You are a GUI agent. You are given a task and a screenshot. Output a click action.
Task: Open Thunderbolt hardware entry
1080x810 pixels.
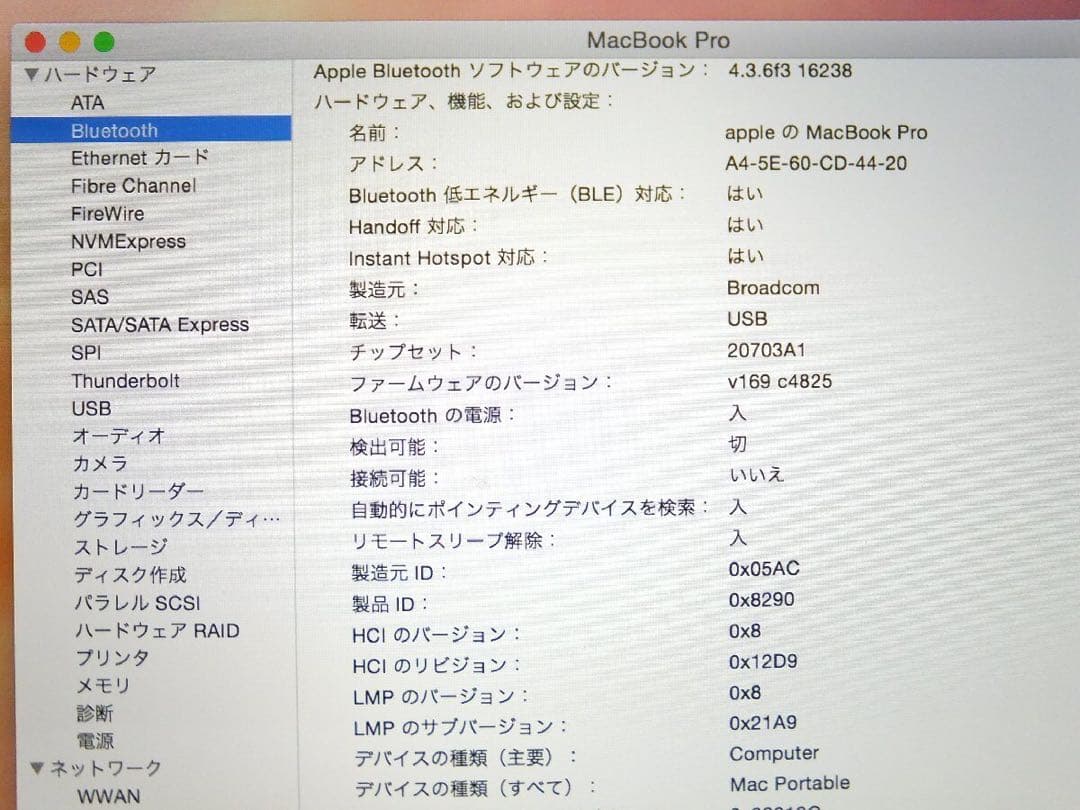[x=125, y=381]
